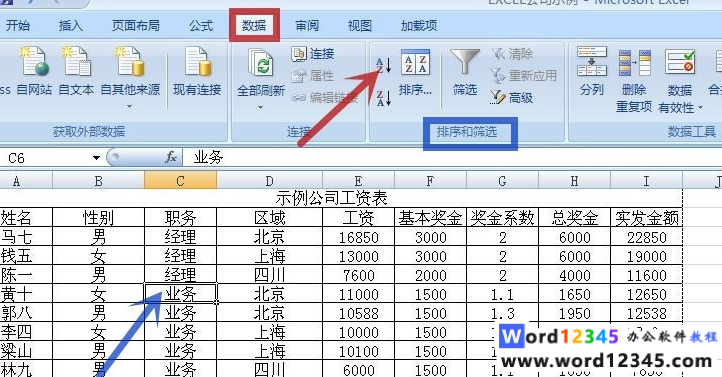This screenshot has height=377, width=722.
Task: Expand the 自其他来源 dropdown
Action: (130, 107)
